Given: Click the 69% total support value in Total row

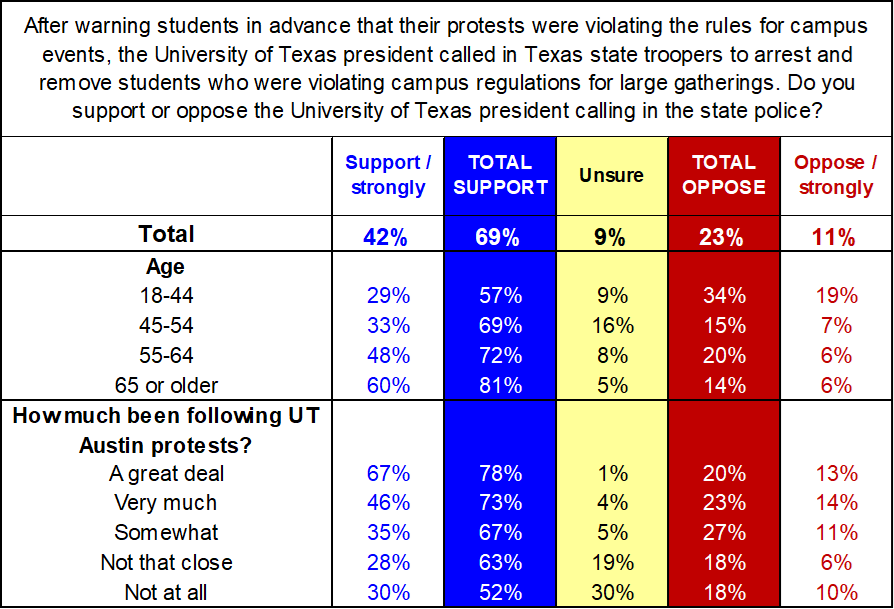Looking at the screenshot, I should (500, 237).
